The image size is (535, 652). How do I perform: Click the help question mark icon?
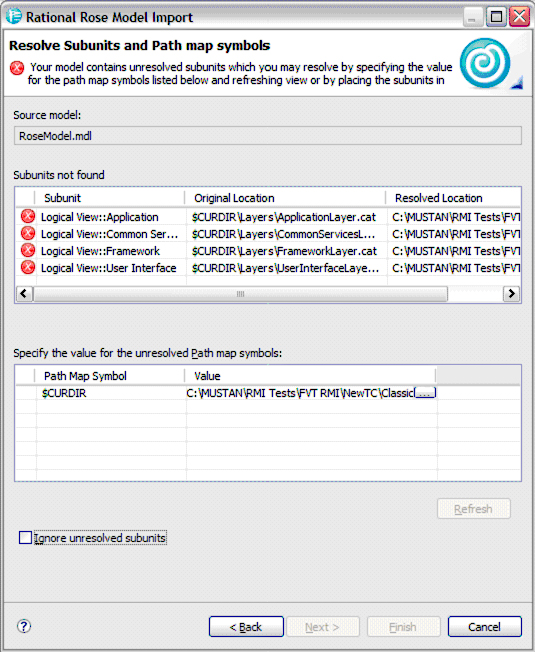point(24,626)
